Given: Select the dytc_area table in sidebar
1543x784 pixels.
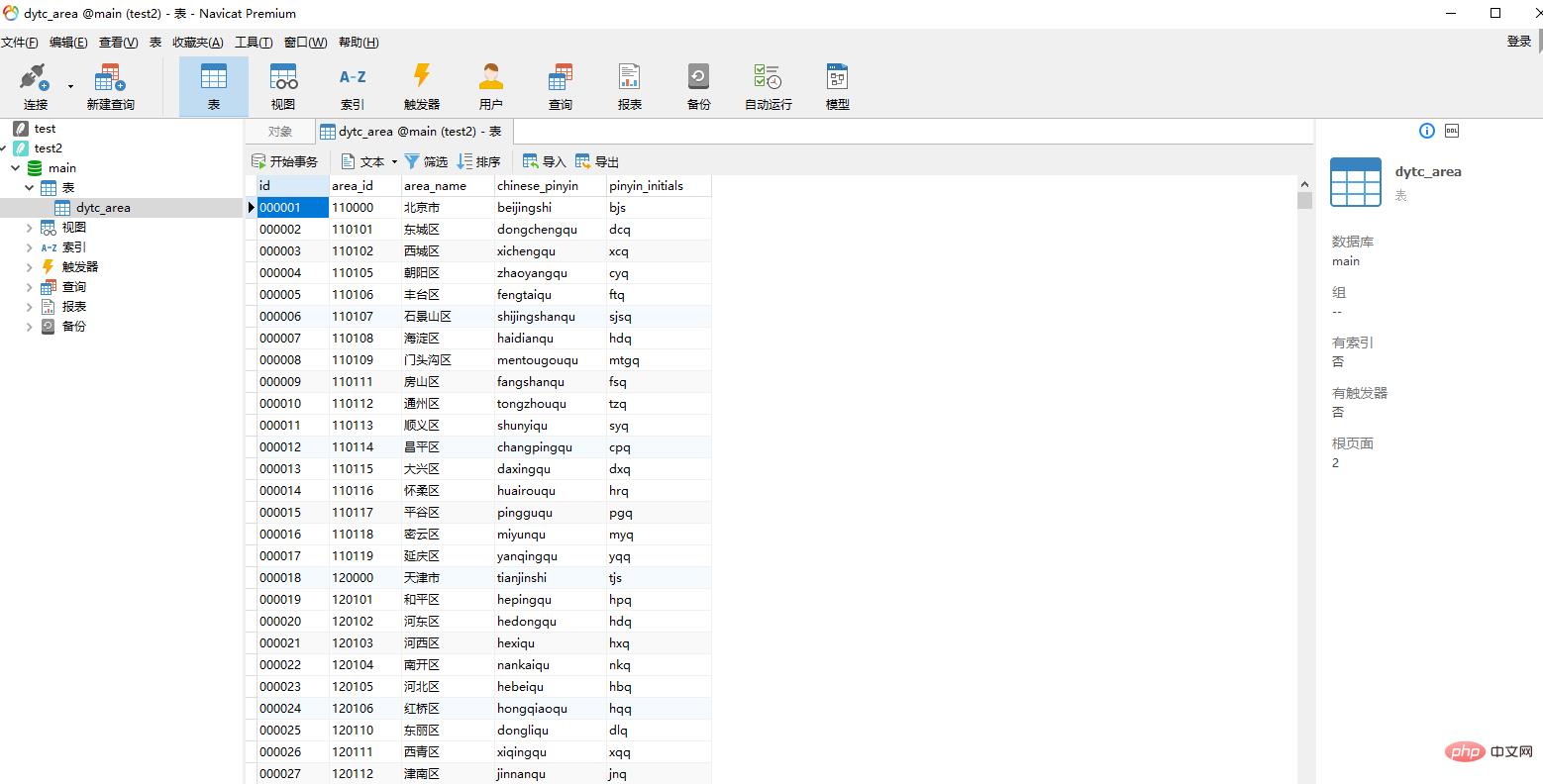Looking at the screenshot, I should (x=103, y=208).
